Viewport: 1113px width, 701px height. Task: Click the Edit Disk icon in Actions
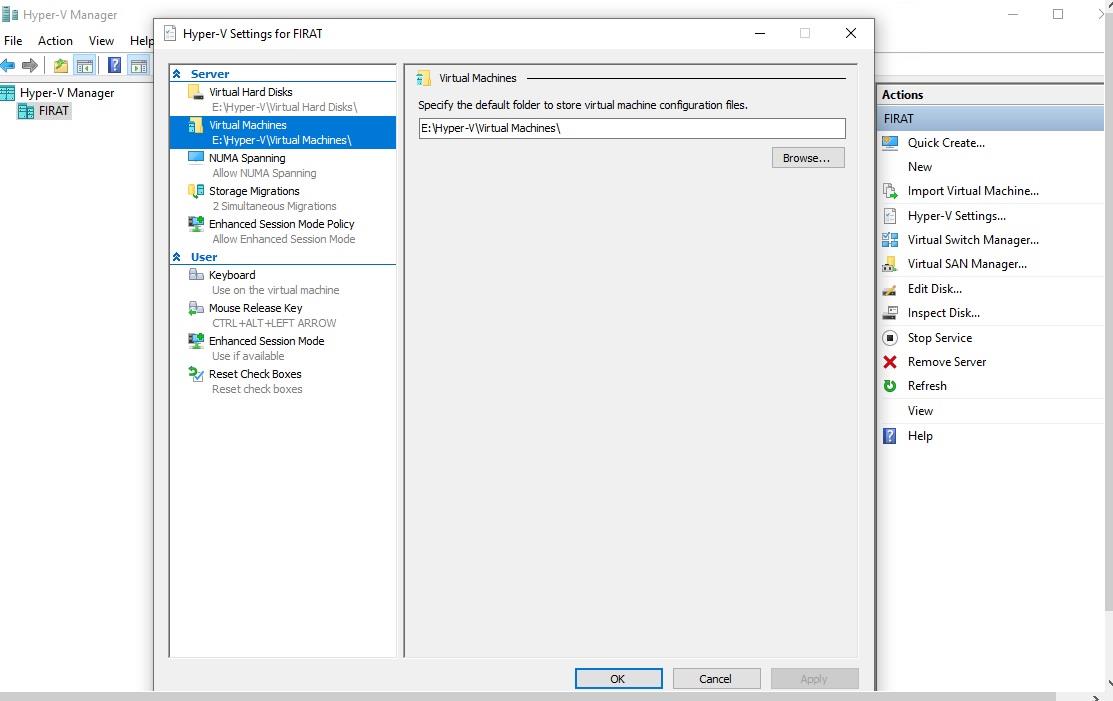[890, 289]
